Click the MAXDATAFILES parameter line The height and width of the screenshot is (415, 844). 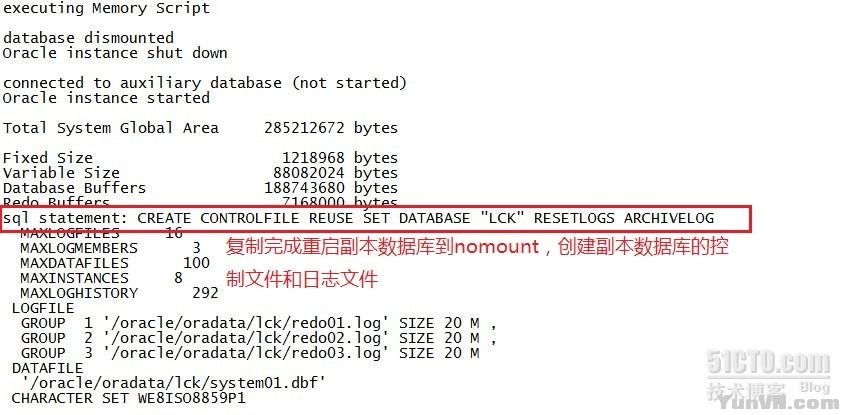pos(114,263)
